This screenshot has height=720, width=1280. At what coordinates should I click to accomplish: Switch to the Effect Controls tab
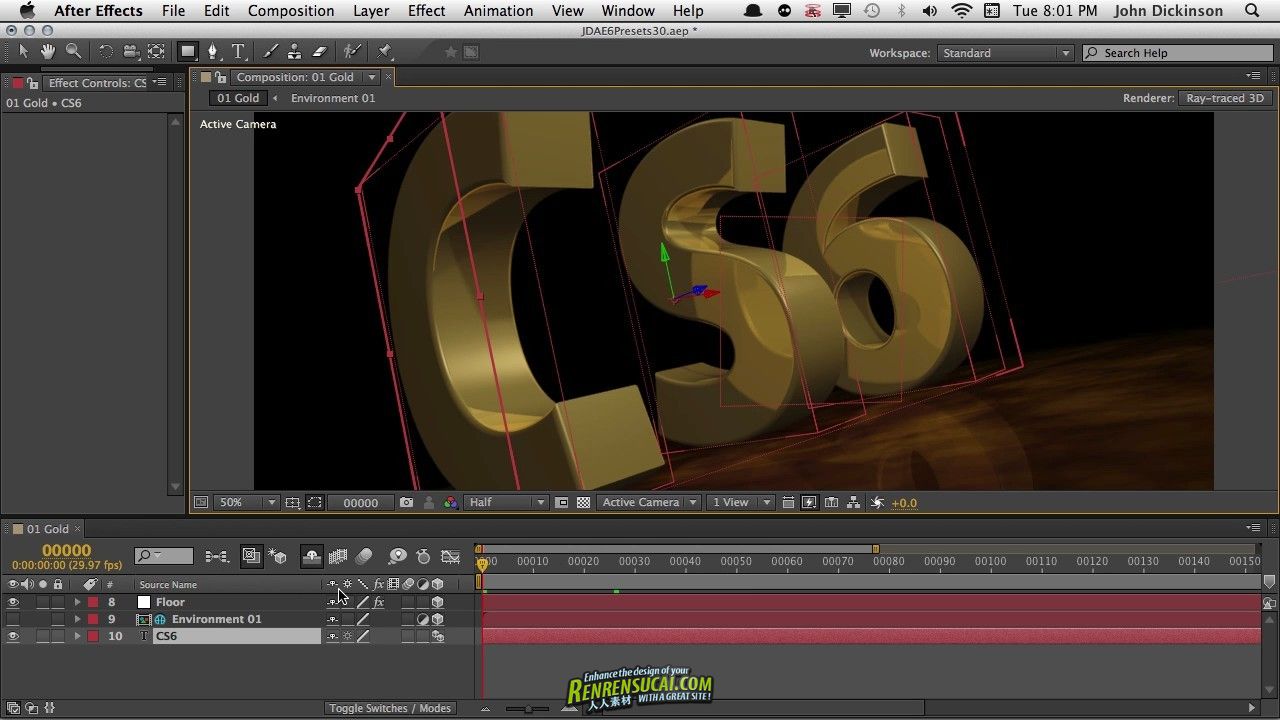click(97, 83)
